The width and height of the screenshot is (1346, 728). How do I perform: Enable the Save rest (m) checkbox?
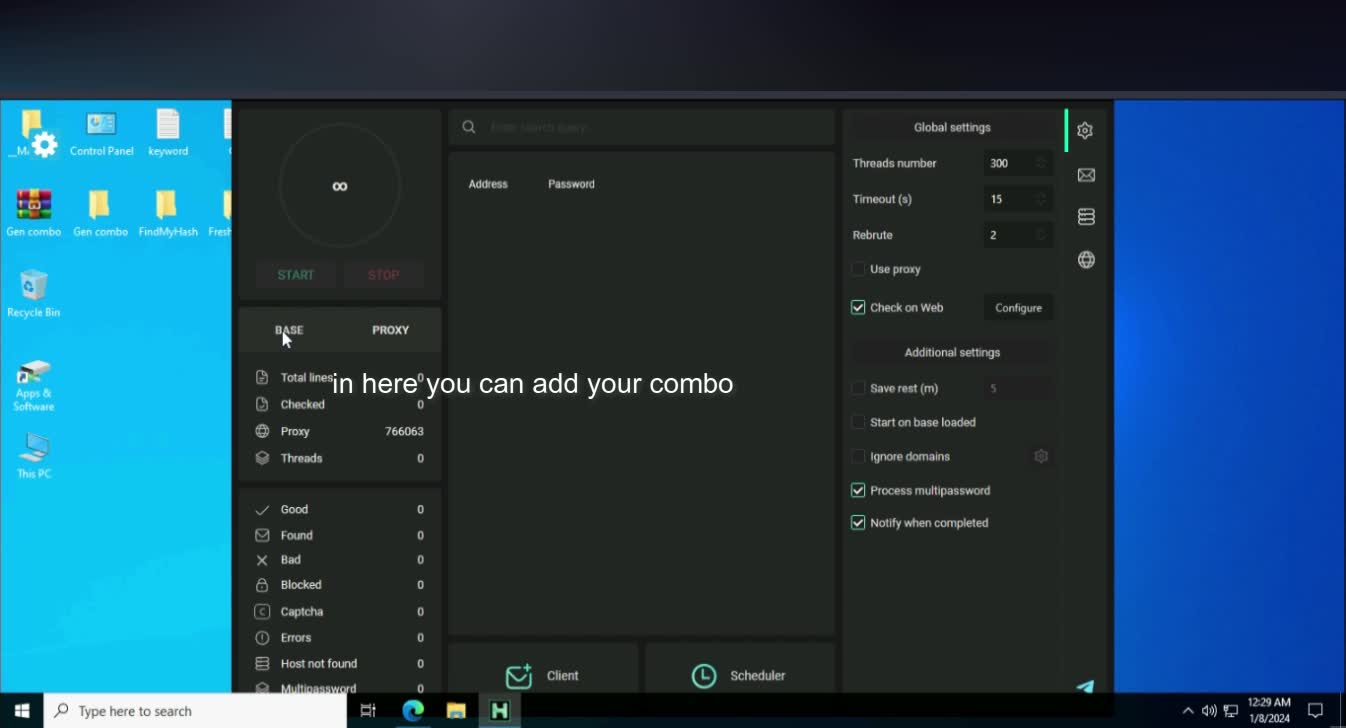[x=858, y=388]
